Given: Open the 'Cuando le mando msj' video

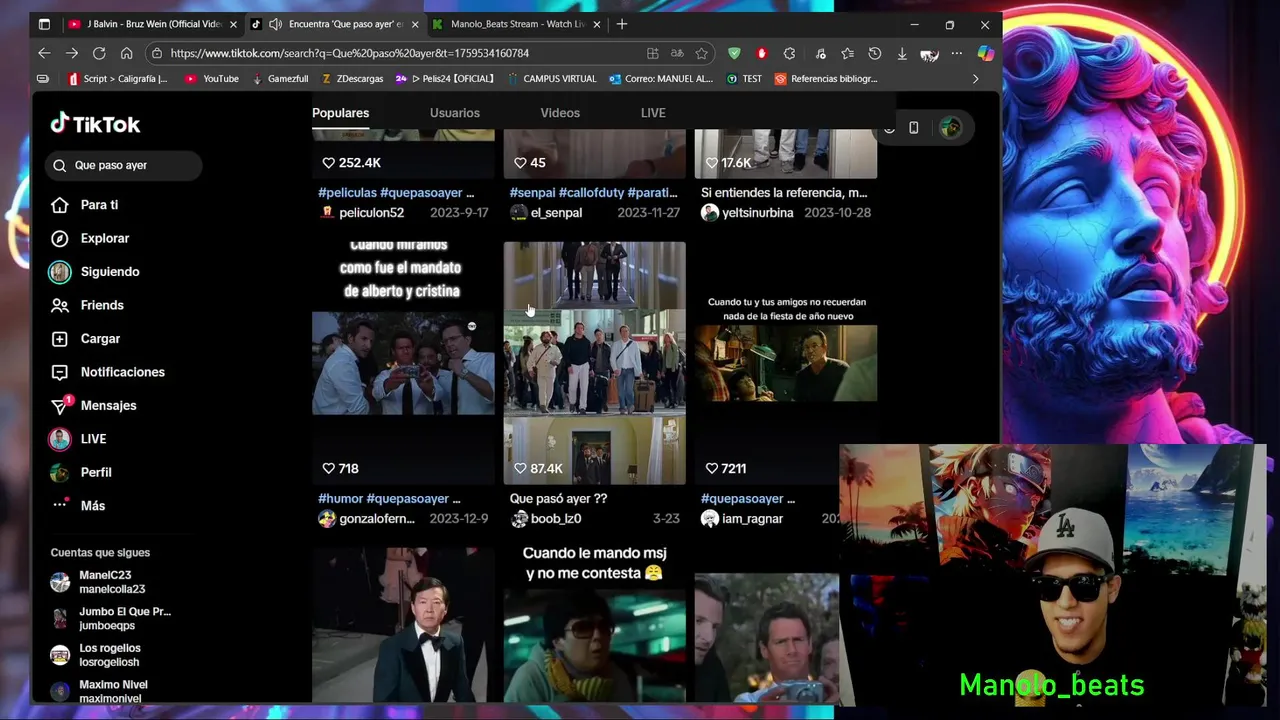Looking at the screenshot, I should [x=595, y=625].
